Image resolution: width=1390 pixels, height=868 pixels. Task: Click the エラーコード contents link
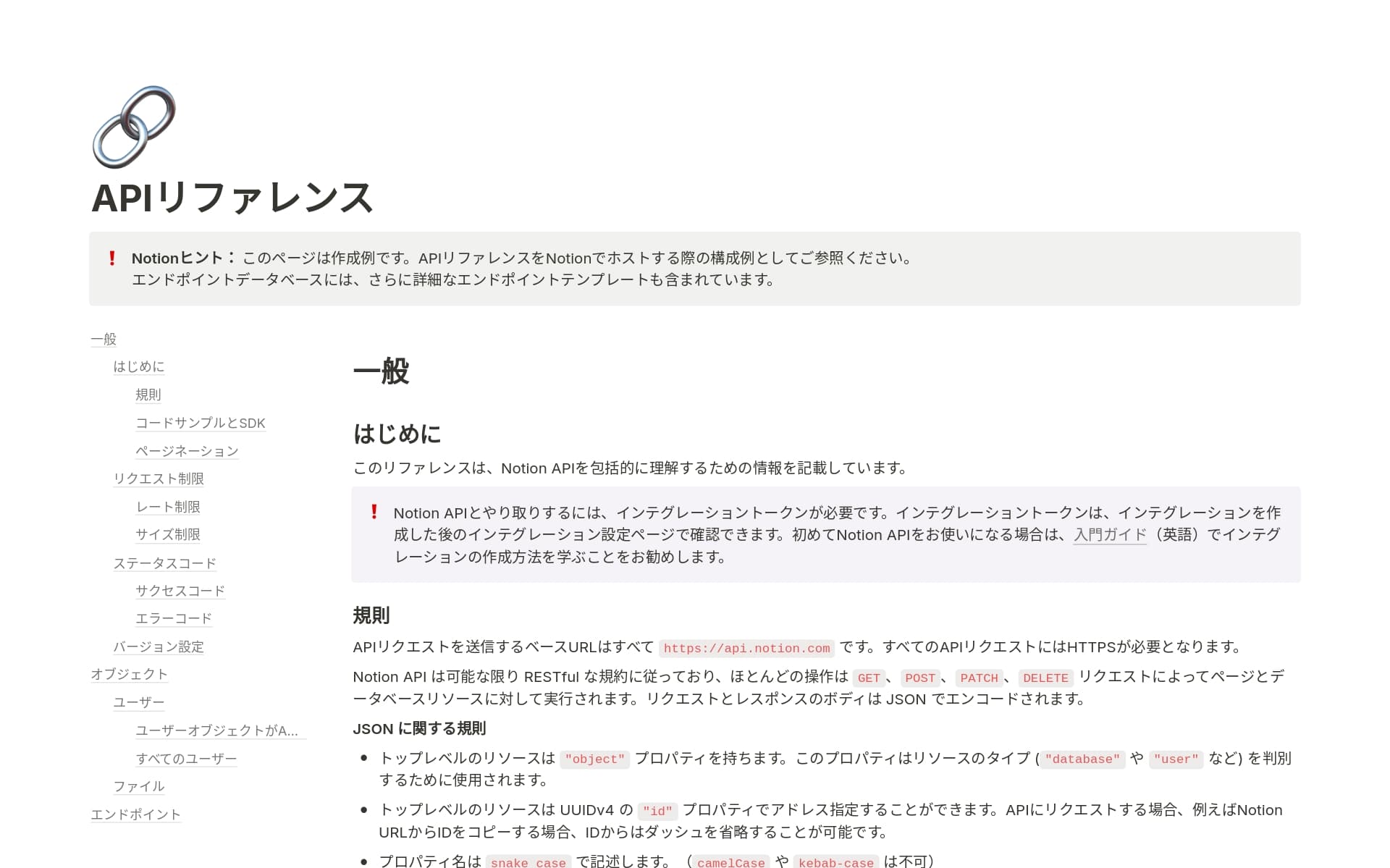pyautogui.click(x=174, y=618)
